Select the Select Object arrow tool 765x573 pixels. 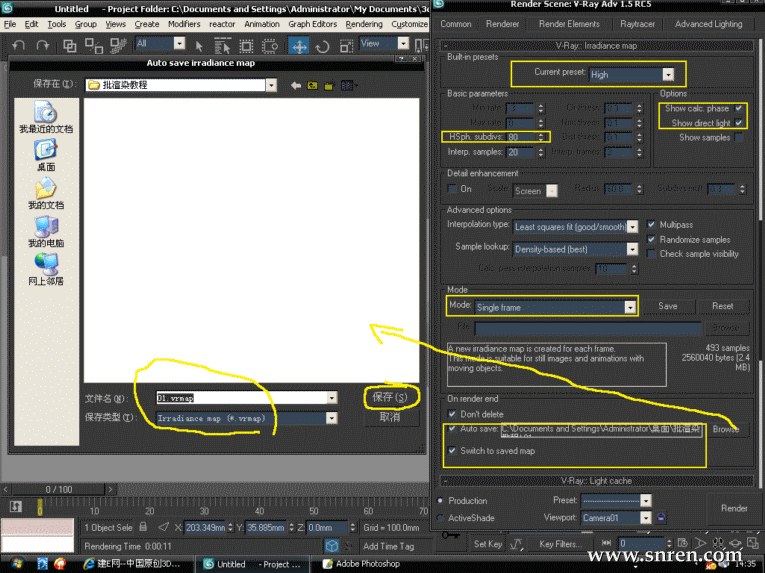tap(199, 46)
